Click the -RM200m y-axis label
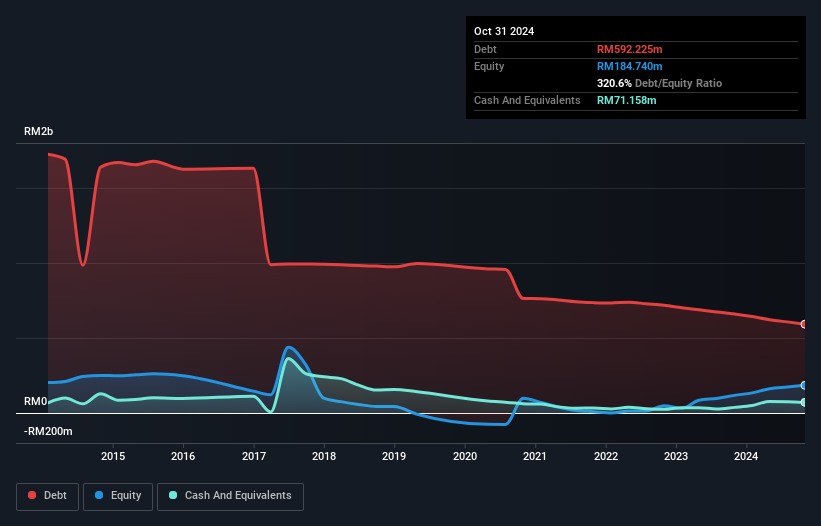821x526 pixels. 48,431
